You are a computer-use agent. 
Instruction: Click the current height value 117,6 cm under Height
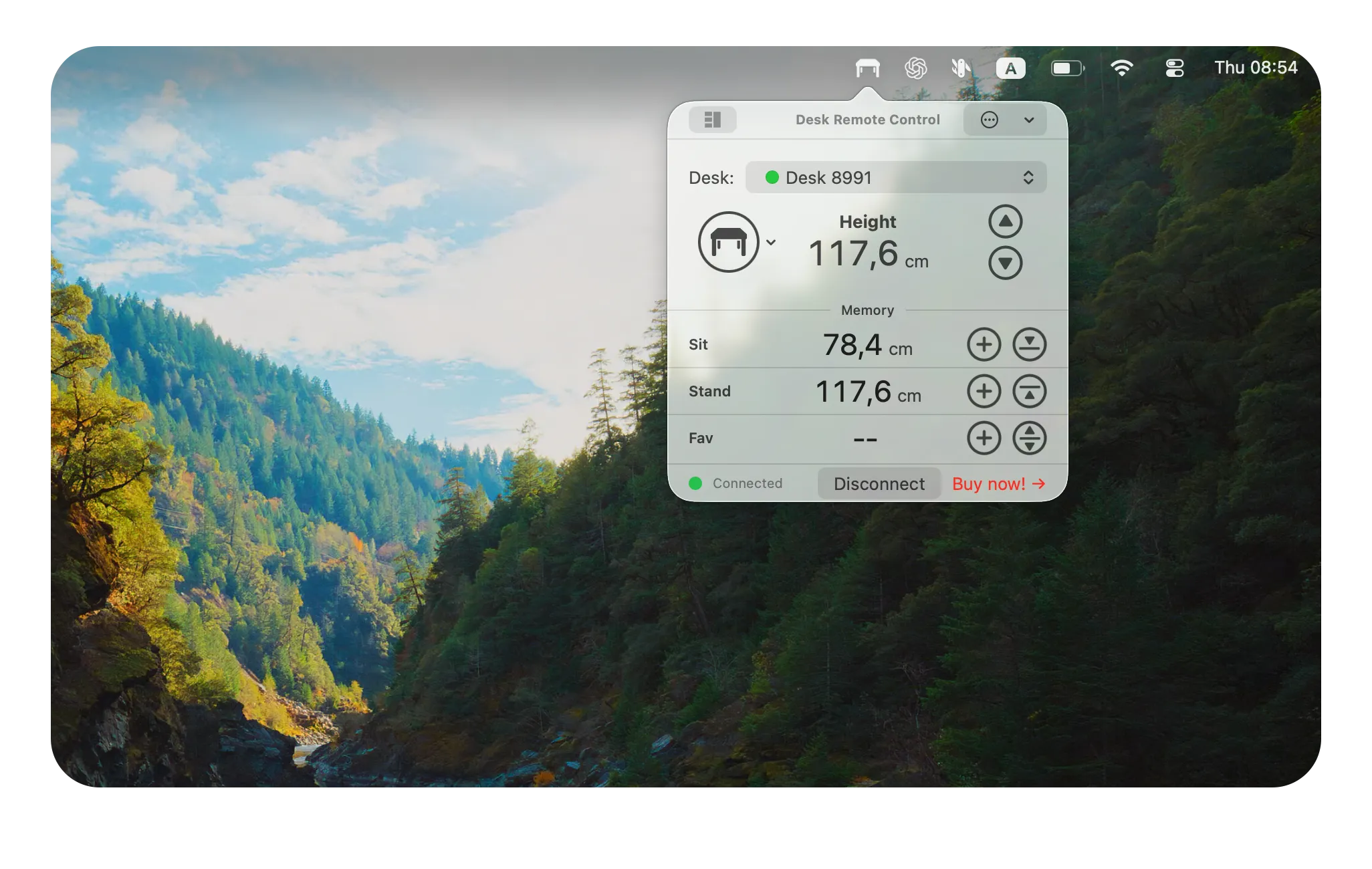(868, 255)
